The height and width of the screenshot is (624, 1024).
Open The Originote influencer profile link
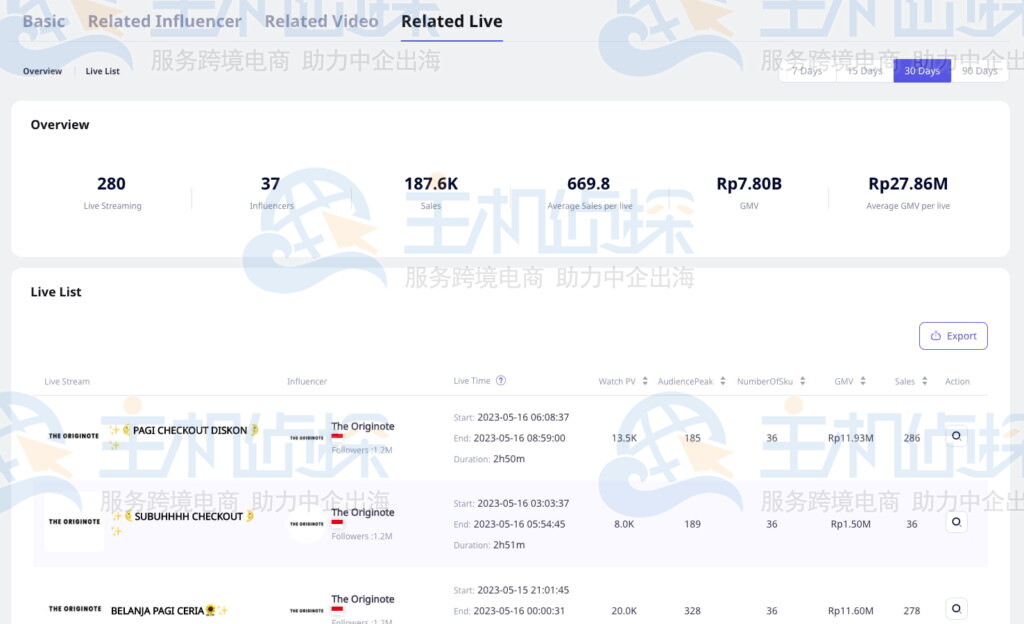pos(362,426)
